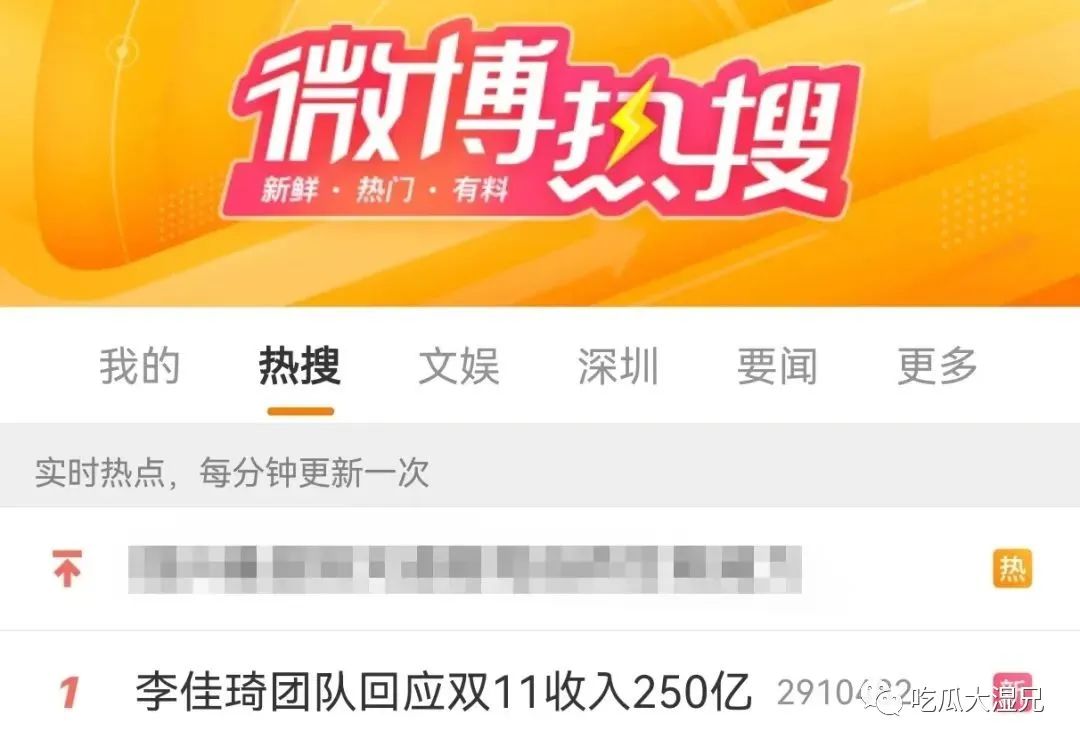The width and height of the screenshot is (1080, 748).
Task: Click the orange 热 badge
Action: (1012, 568)
